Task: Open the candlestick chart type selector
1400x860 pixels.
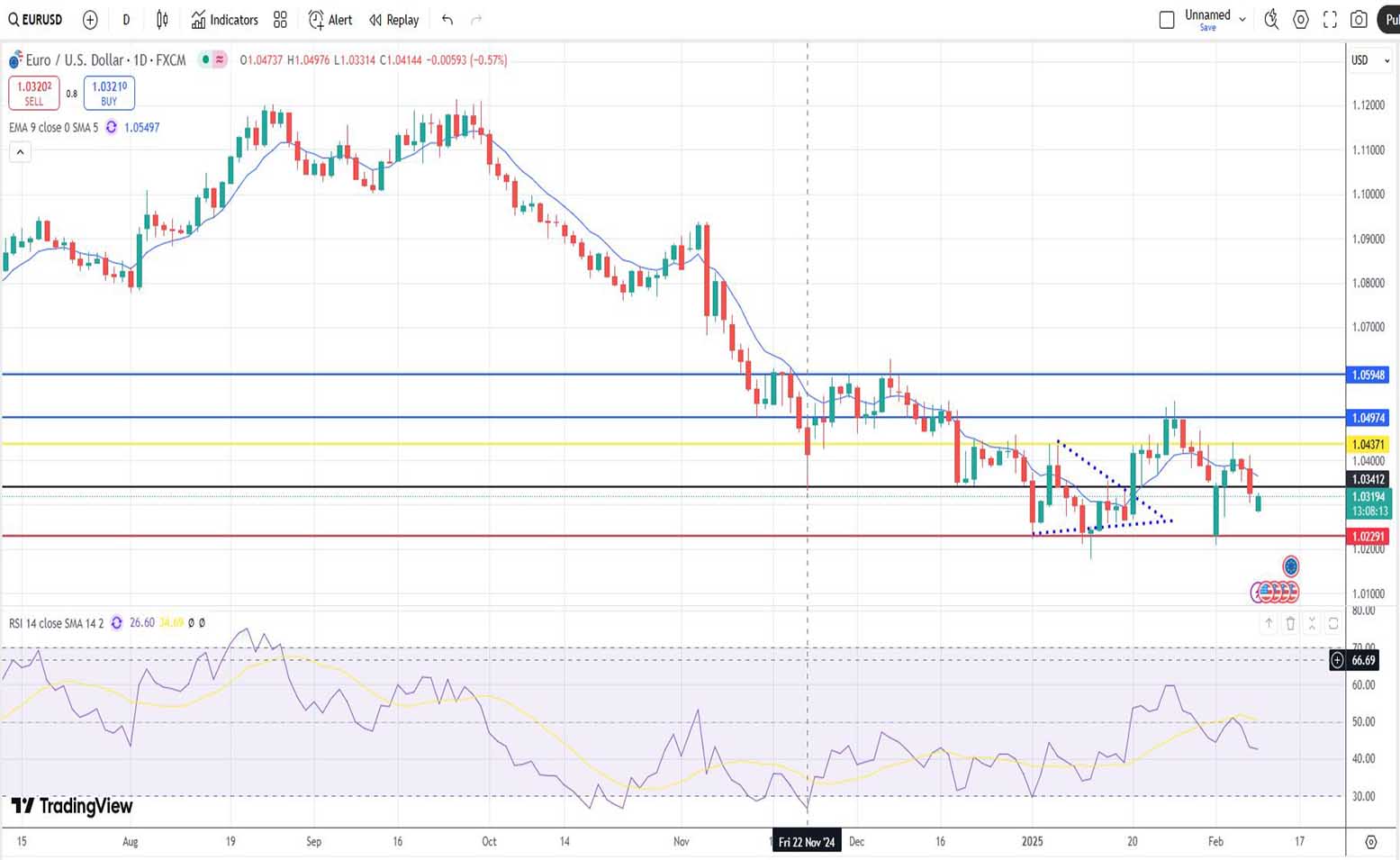Action: 162,20
